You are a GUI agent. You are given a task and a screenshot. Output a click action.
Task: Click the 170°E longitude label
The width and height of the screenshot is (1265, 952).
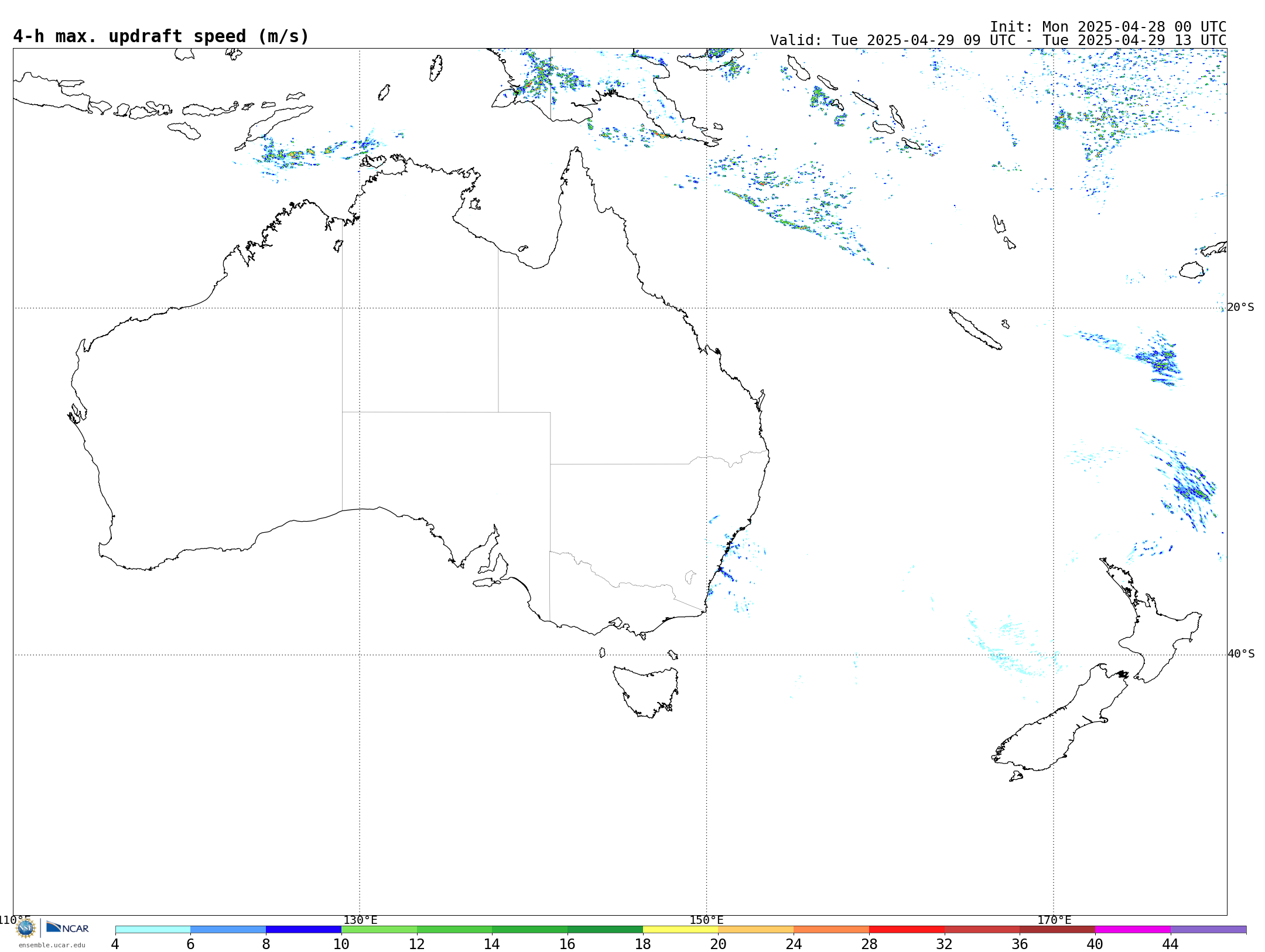click(x=1054, y=920)
